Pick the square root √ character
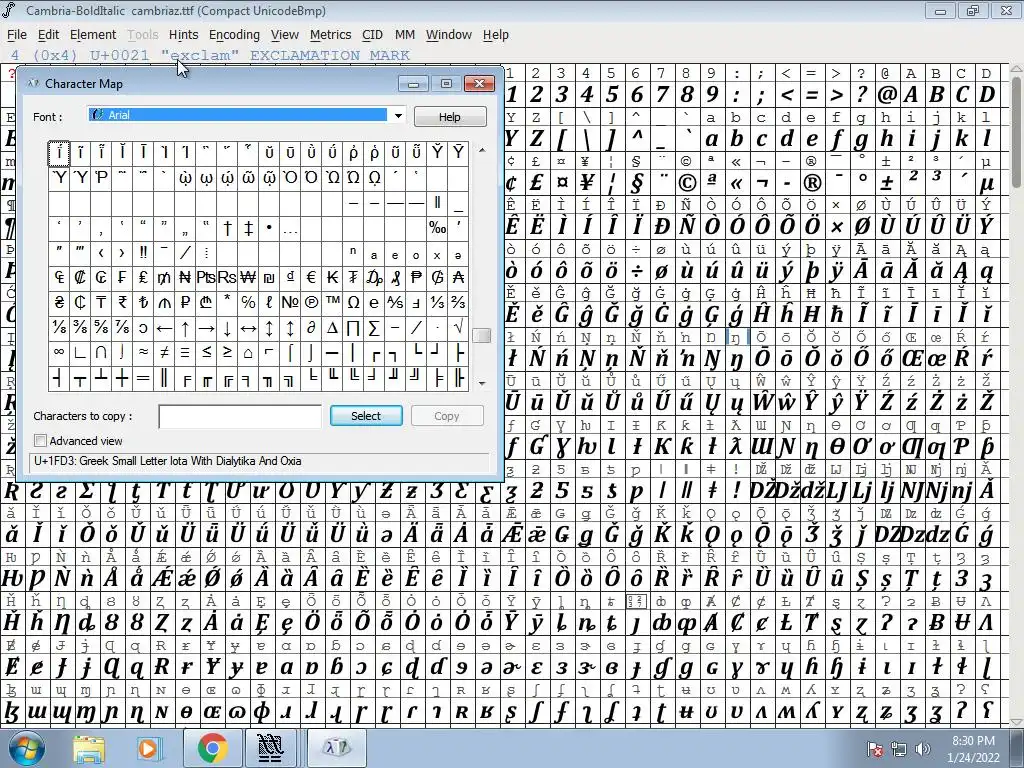This screenshot has width=1024, height=768. tap(458, 328)
